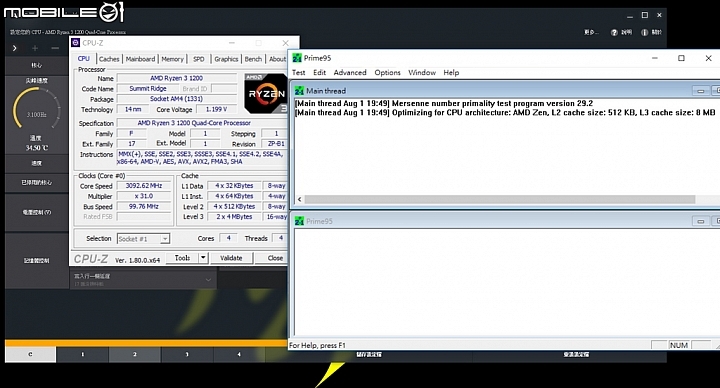The height and width of the screenshot is (388, 720).
Task: Select the Bench tab in CPU-Z
Action: pos(253,59)
